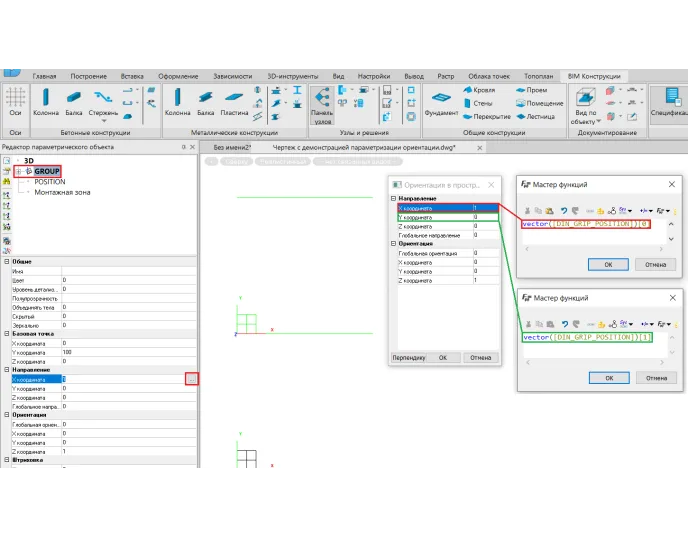Select the Перекрытие slab tool
Screen dimensions: 688x537
click(487, 117)
